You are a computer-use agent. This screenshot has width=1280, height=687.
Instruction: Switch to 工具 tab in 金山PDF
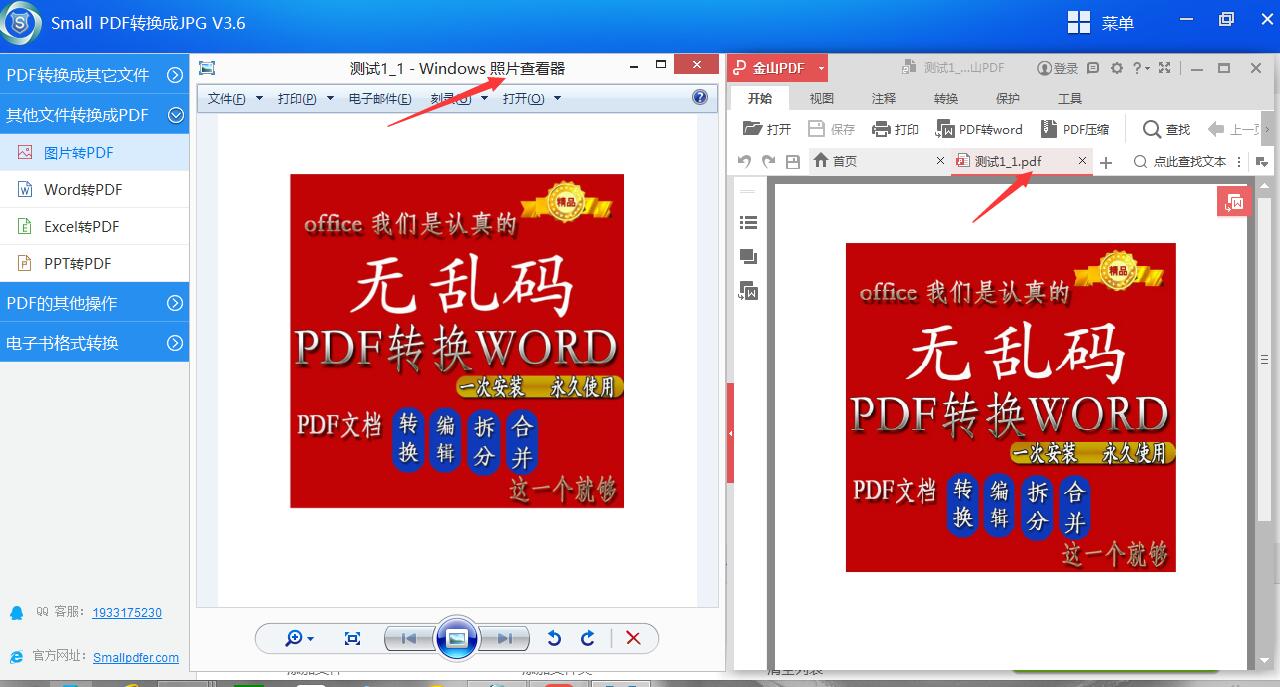[x=1070, y=98]
